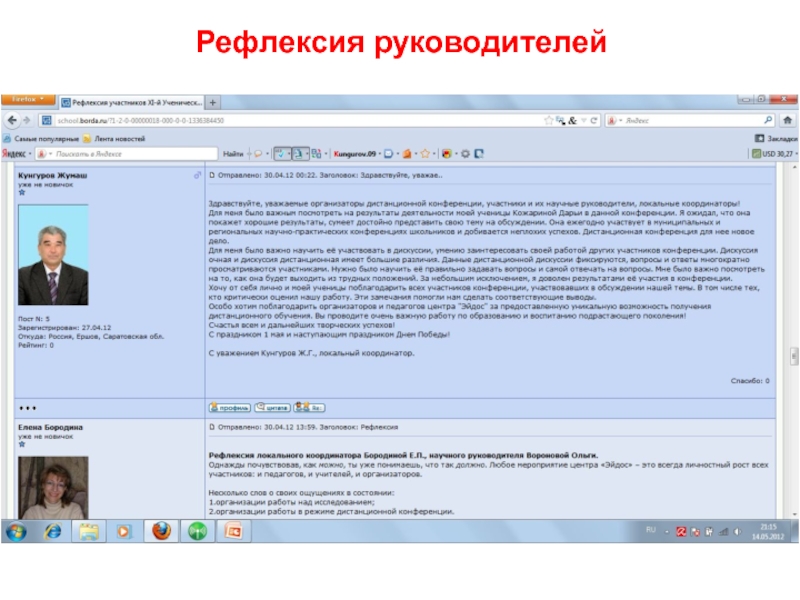This screenshot has width=800, height=600.
Task: Select the Рефлексия участников tab
Action: [x=132, y=103]
